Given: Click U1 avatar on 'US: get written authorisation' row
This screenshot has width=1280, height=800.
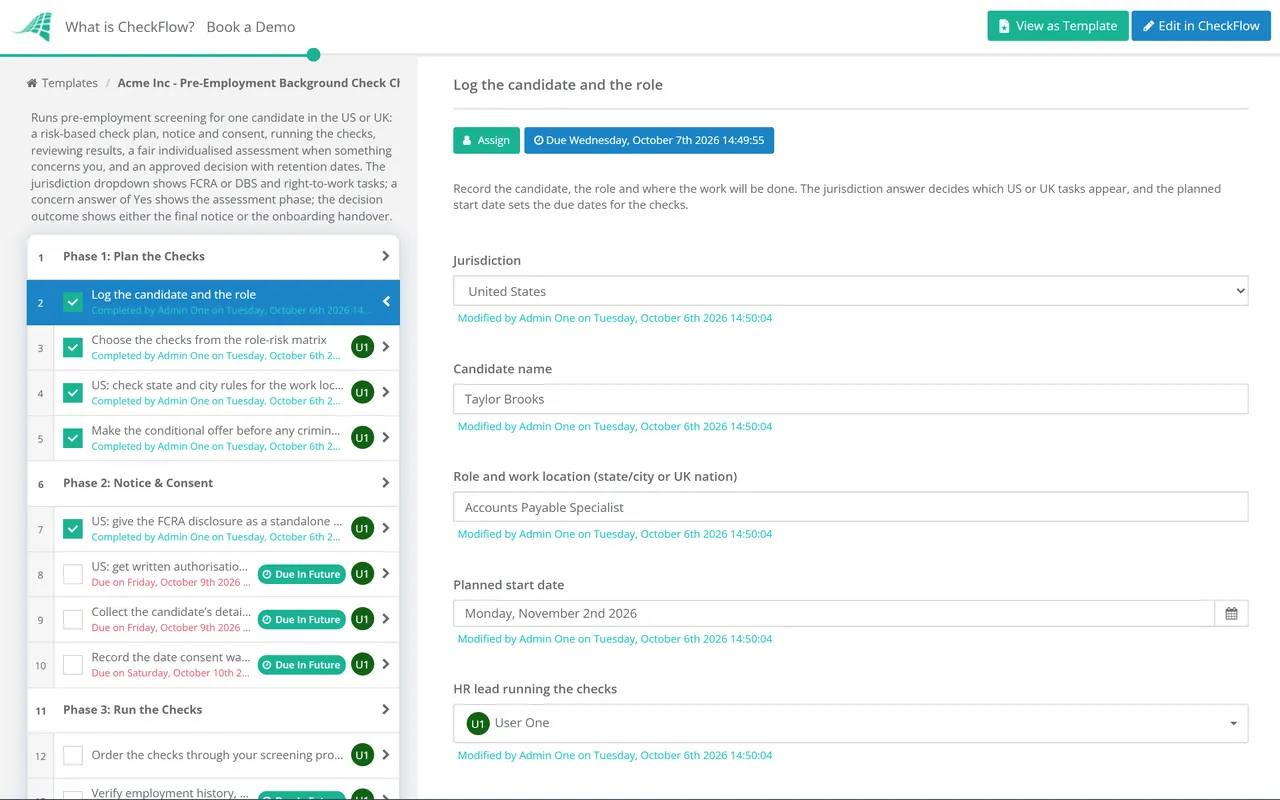Looking at the screenshot, I should point(362,574).
